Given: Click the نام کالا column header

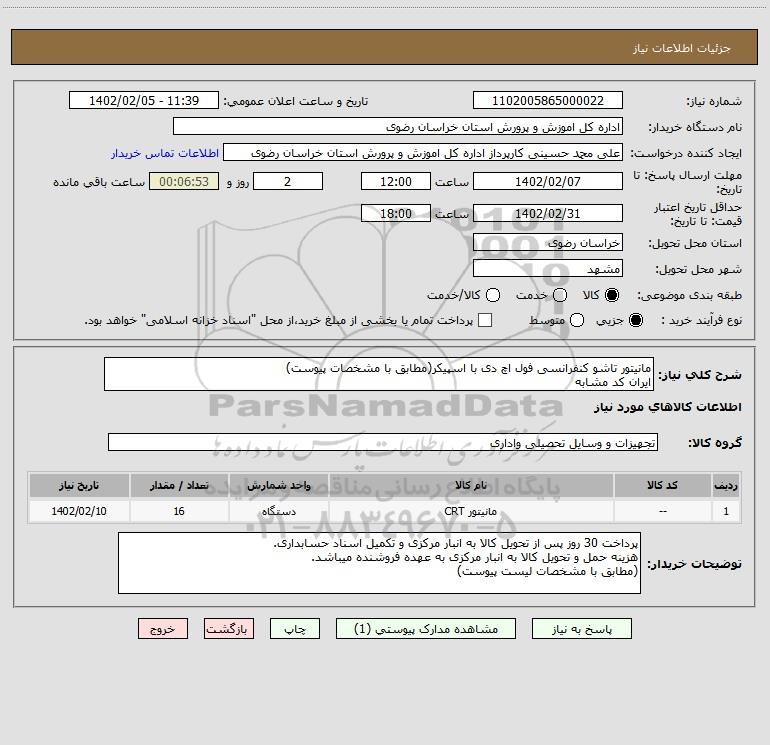Looking at the screenshot, I should 471,485.
